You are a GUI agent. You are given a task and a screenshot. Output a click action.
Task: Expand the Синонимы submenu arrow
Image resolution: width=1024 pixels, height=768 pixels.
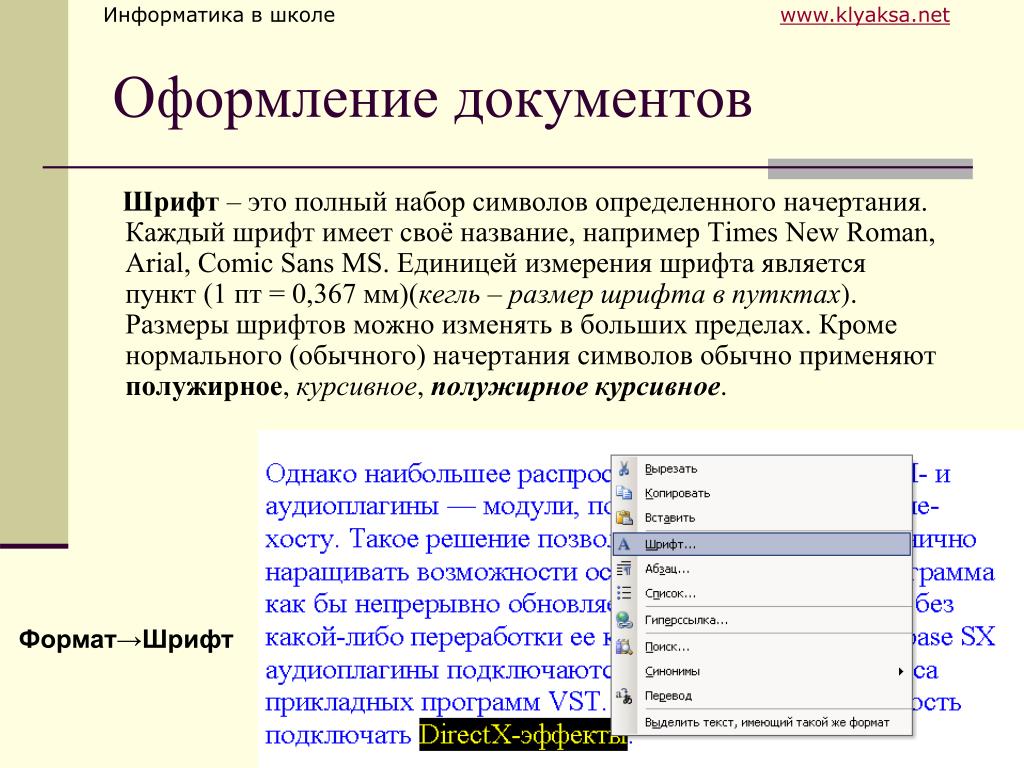click(x=901, y=671)
